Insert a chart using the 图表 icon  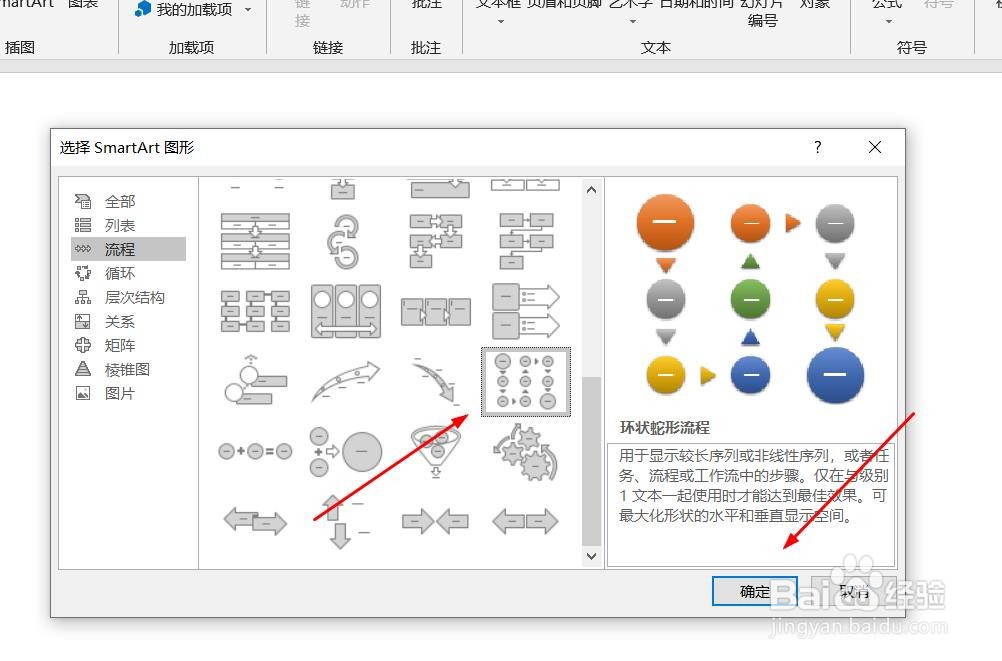(83, 8)
